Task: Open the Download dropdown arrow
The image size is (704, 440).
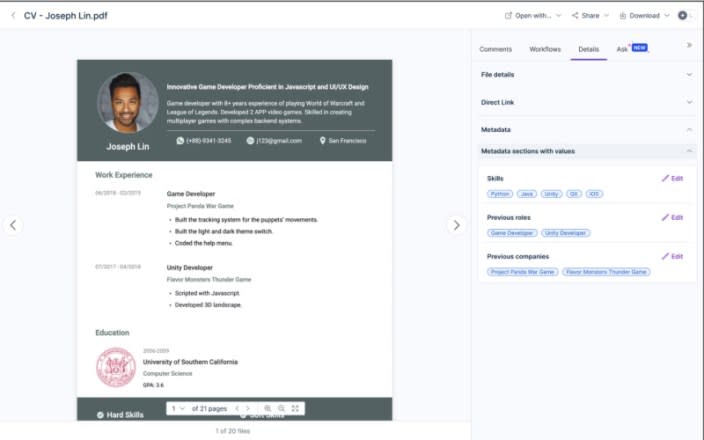Action: (667, 16)
